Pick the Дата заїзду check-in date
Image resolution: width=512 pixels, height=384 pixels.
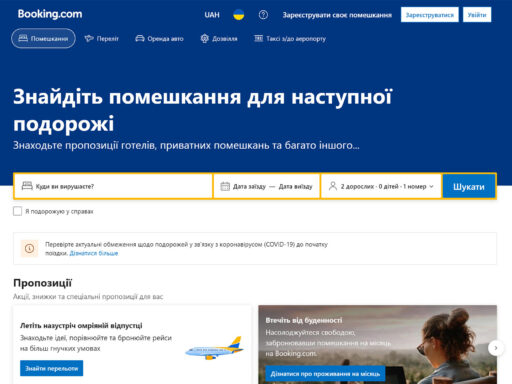[249, 187]
